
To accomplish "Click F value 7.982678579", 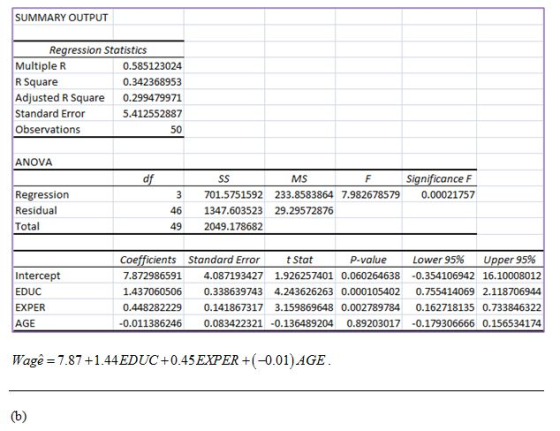I will point(371,195).
